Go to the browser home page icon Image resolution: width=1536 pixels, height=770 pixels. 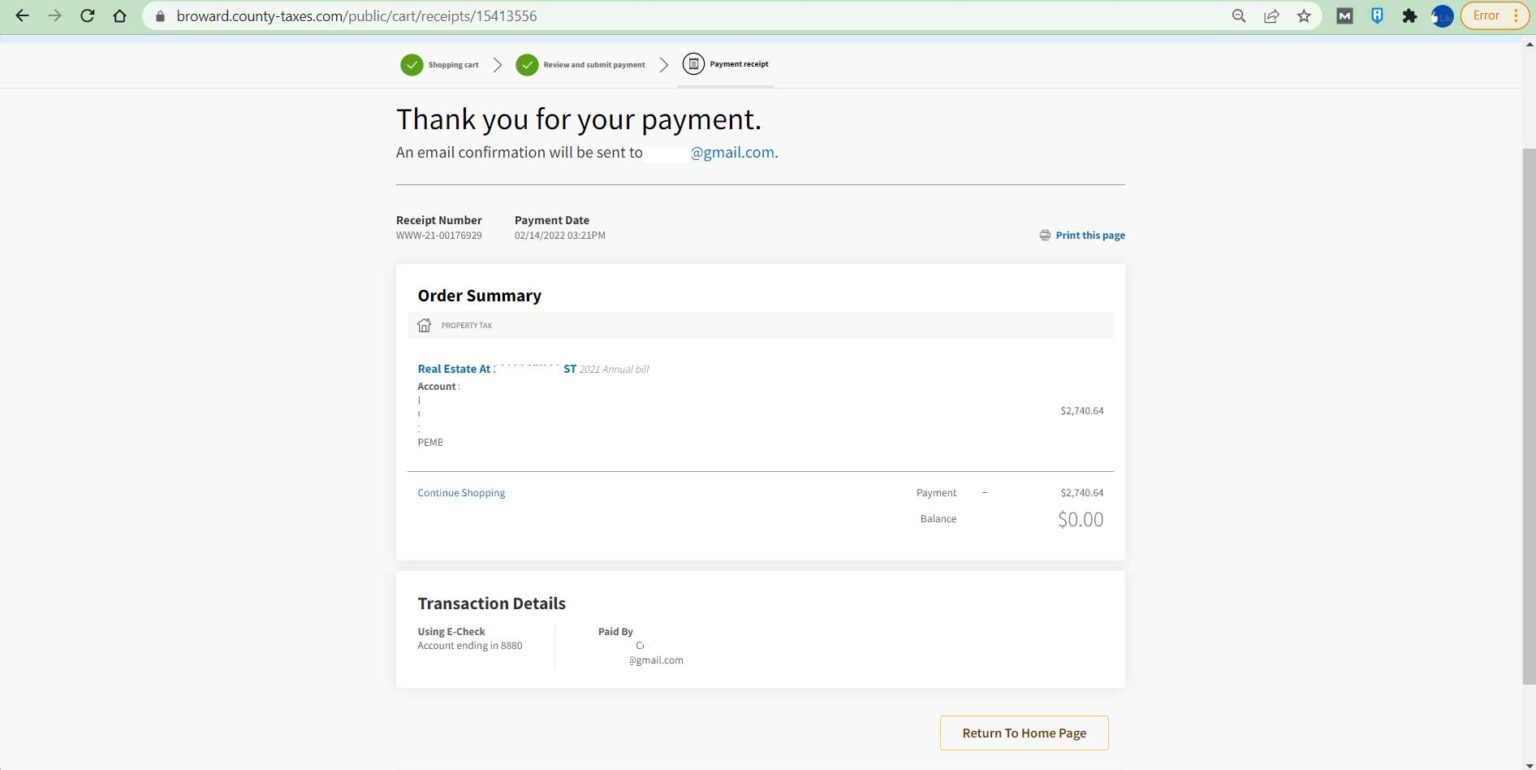(120, 16)
